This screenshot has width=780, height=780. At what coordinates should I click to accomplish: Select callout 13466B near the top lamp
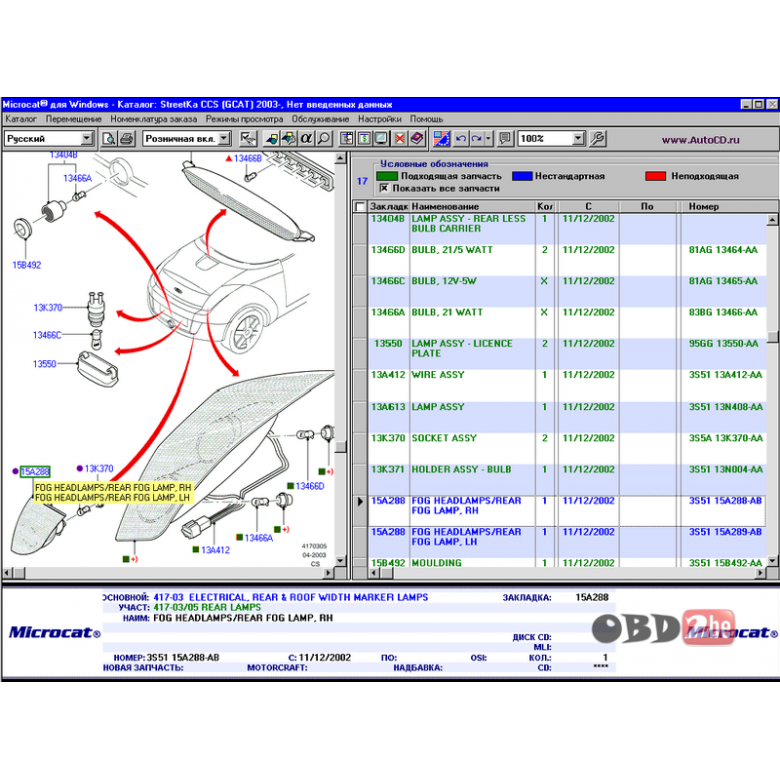click(248, 158)
